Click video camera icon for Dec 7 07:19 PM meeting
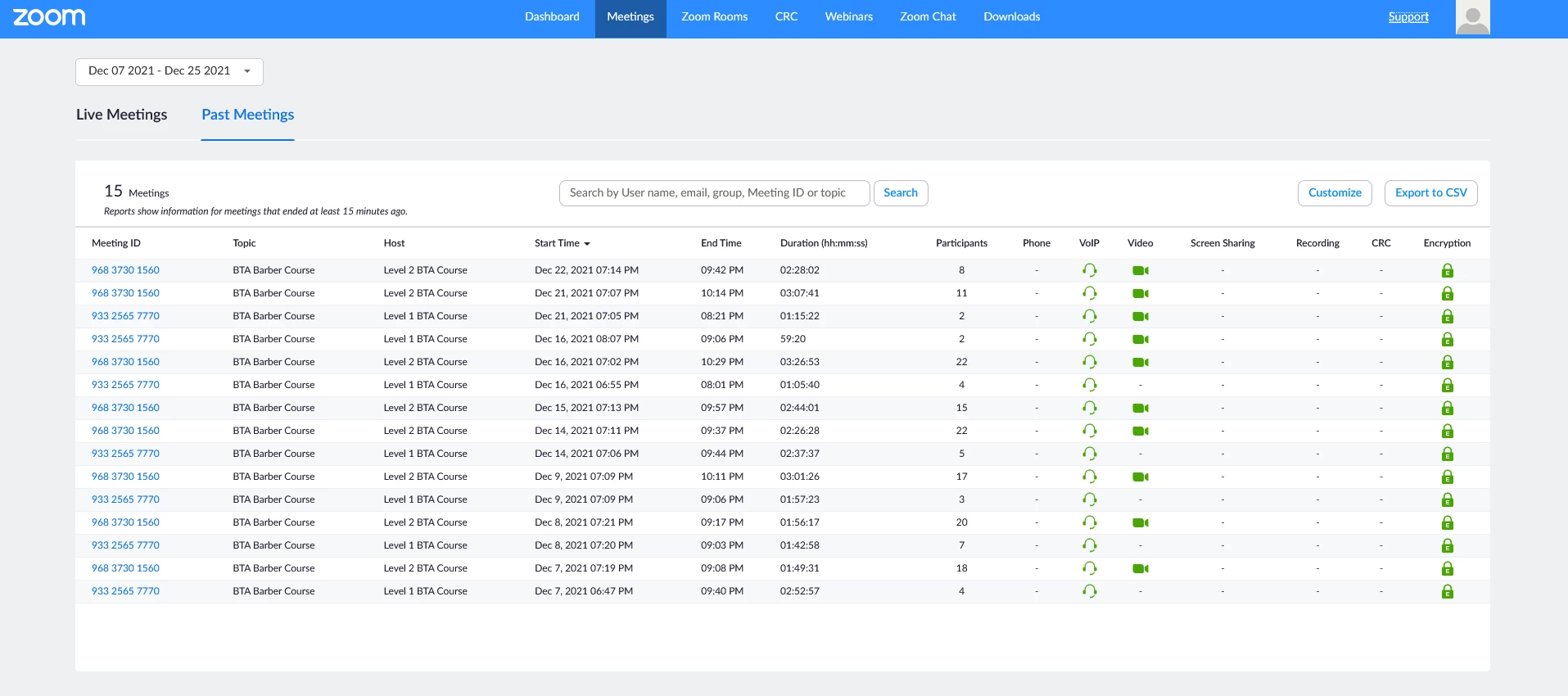The height and width of the screenshot is (696, 1568). [1141, 568]
